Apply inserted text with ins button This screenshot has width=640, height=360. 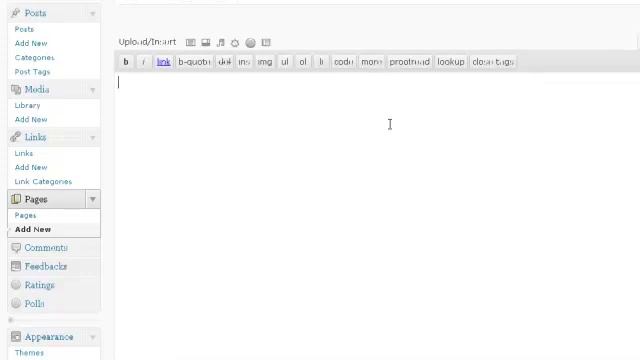tap(244, 62)
